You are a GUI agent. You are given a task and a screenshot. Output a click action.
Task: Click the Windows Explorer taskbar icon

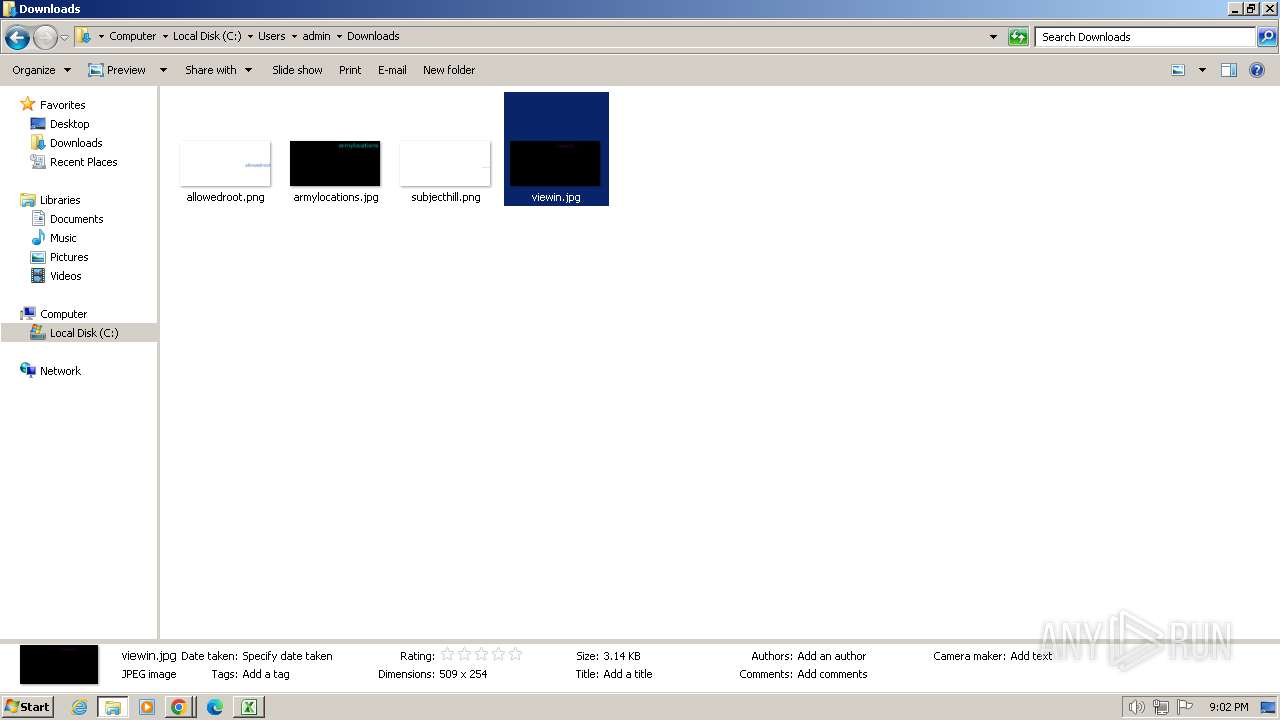[113, 707]
